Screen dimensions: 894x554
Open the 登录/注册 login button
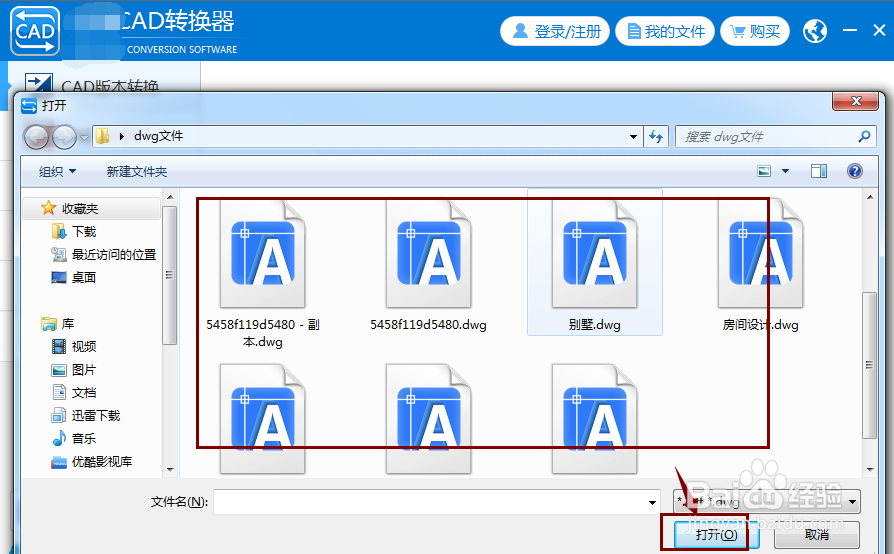click(x=555, y=31)
